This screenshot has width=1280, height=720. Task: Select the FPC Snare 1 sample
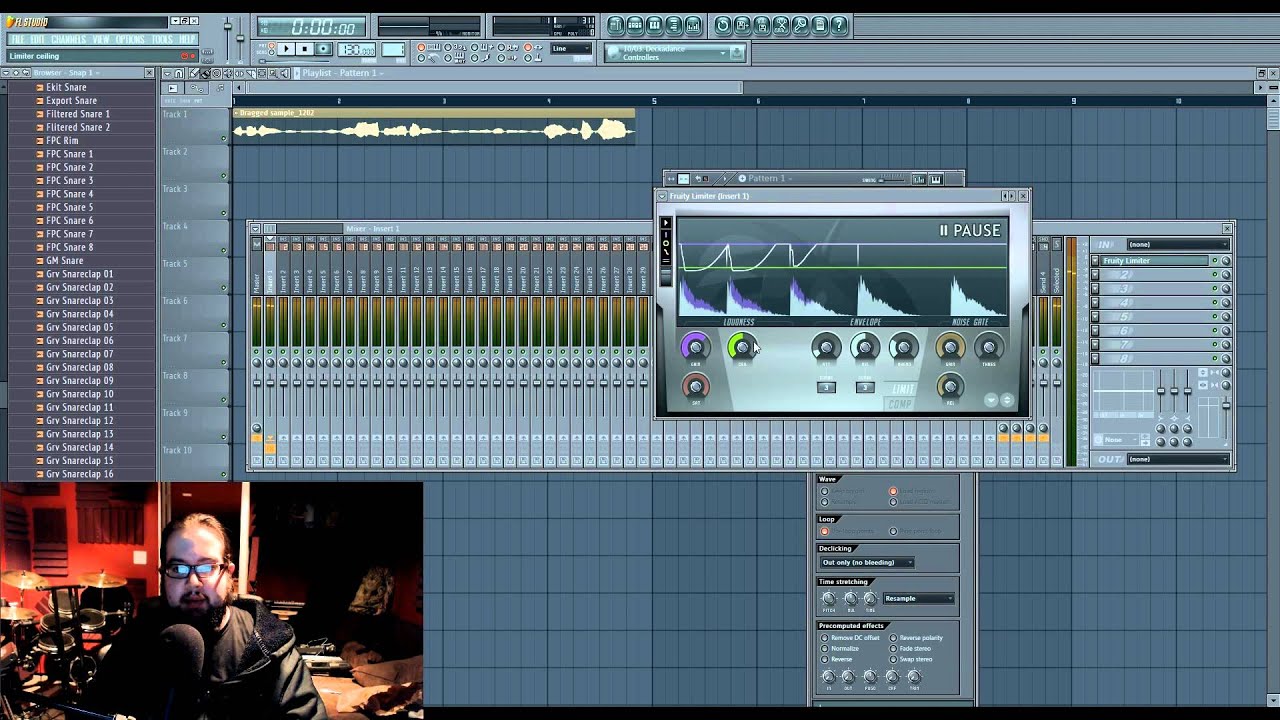(69, 154)
